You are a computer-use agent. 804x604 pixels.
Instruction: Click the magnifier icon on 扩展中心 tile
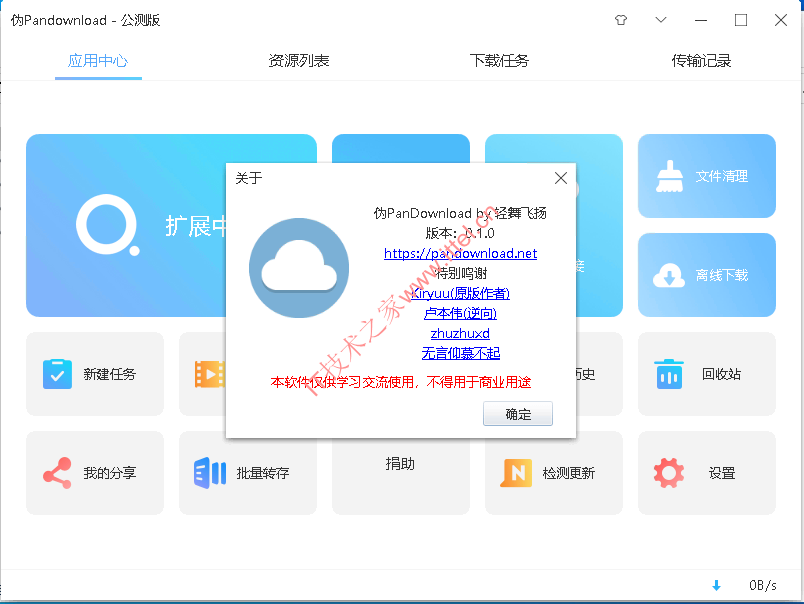[108, 225]
